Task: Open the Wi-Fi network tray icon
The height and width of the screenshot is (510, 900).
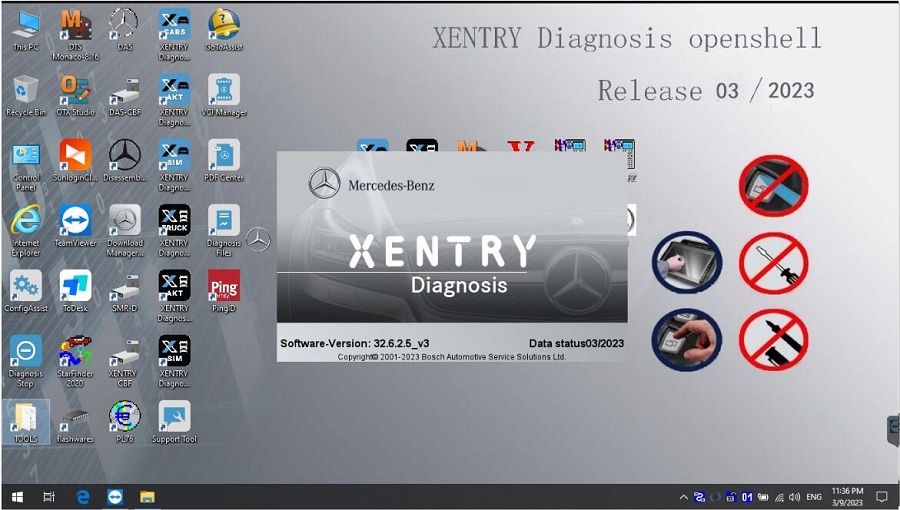Action: pyautogui.click(x=779, y=497)
